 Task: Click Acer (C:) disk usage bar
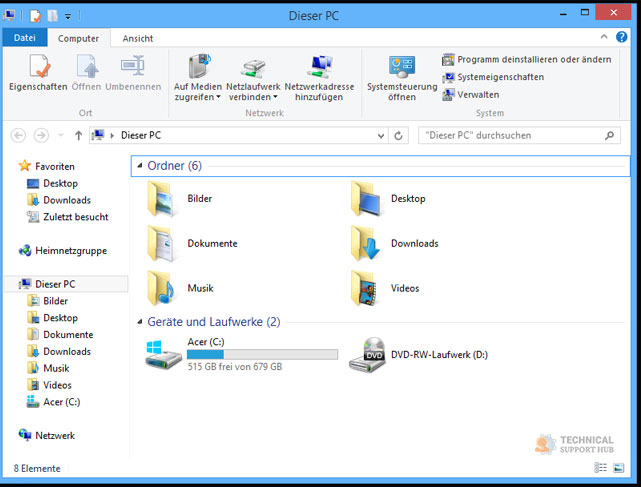coord(262,354)
